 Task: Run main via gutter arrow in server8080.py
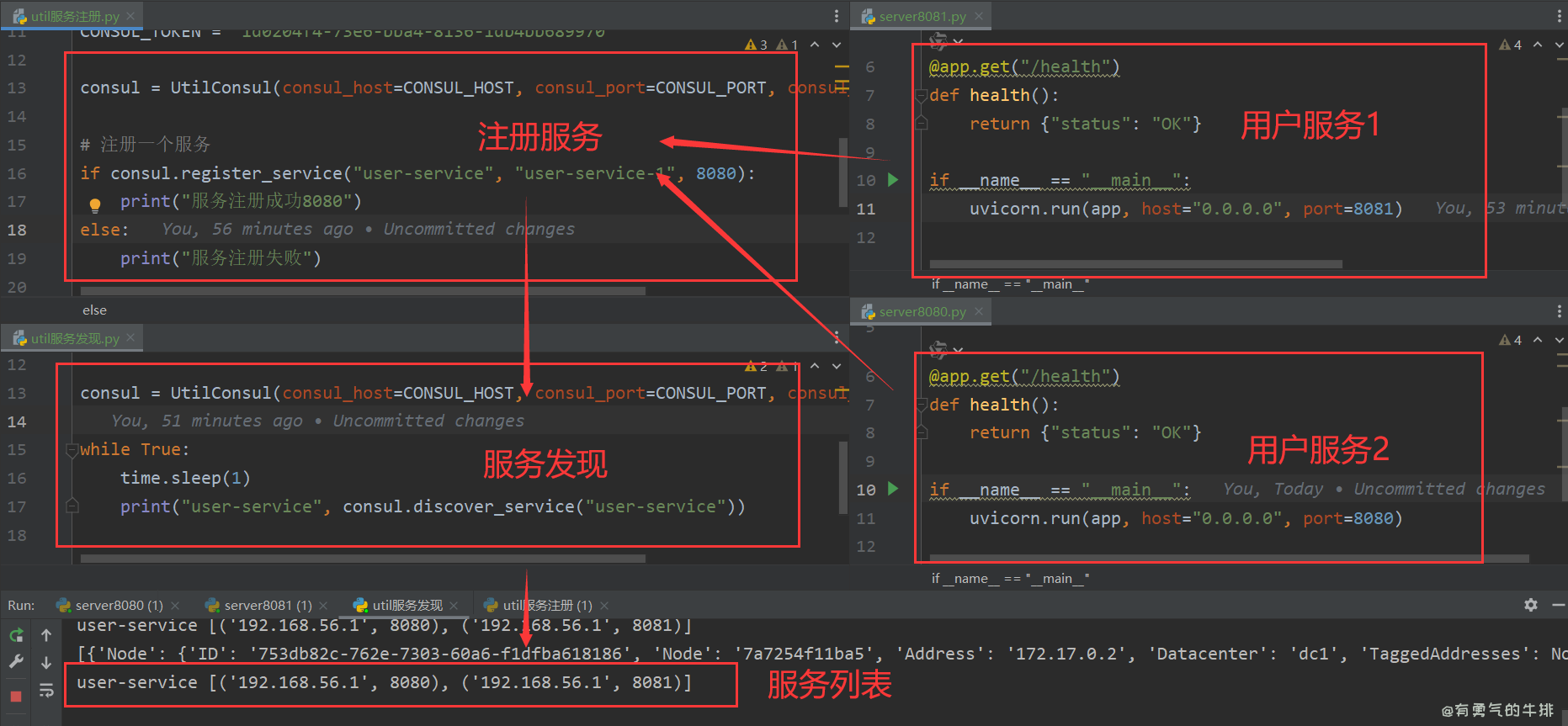893,489
